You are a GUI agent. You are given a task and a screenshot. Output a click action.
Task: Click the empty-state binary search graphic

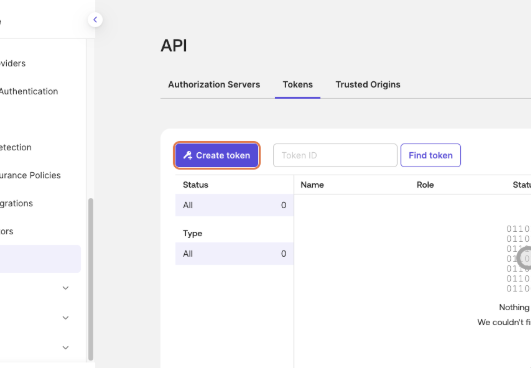pyautogui.click(x=518, y=258)
